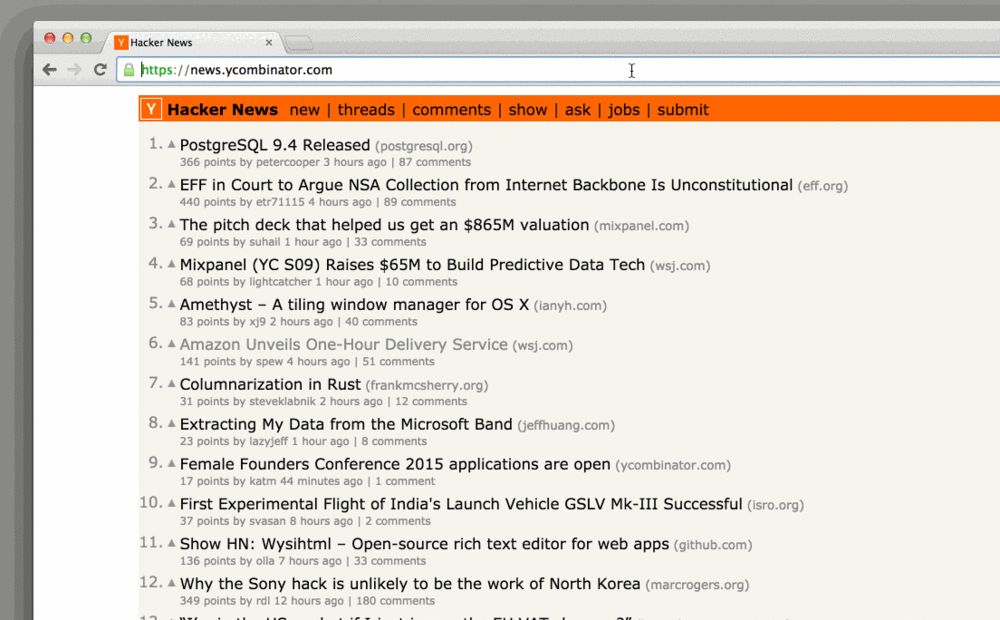Open user petercooper's profile
The height and width of the screenshot is (620, 1000).
point(288,162)
